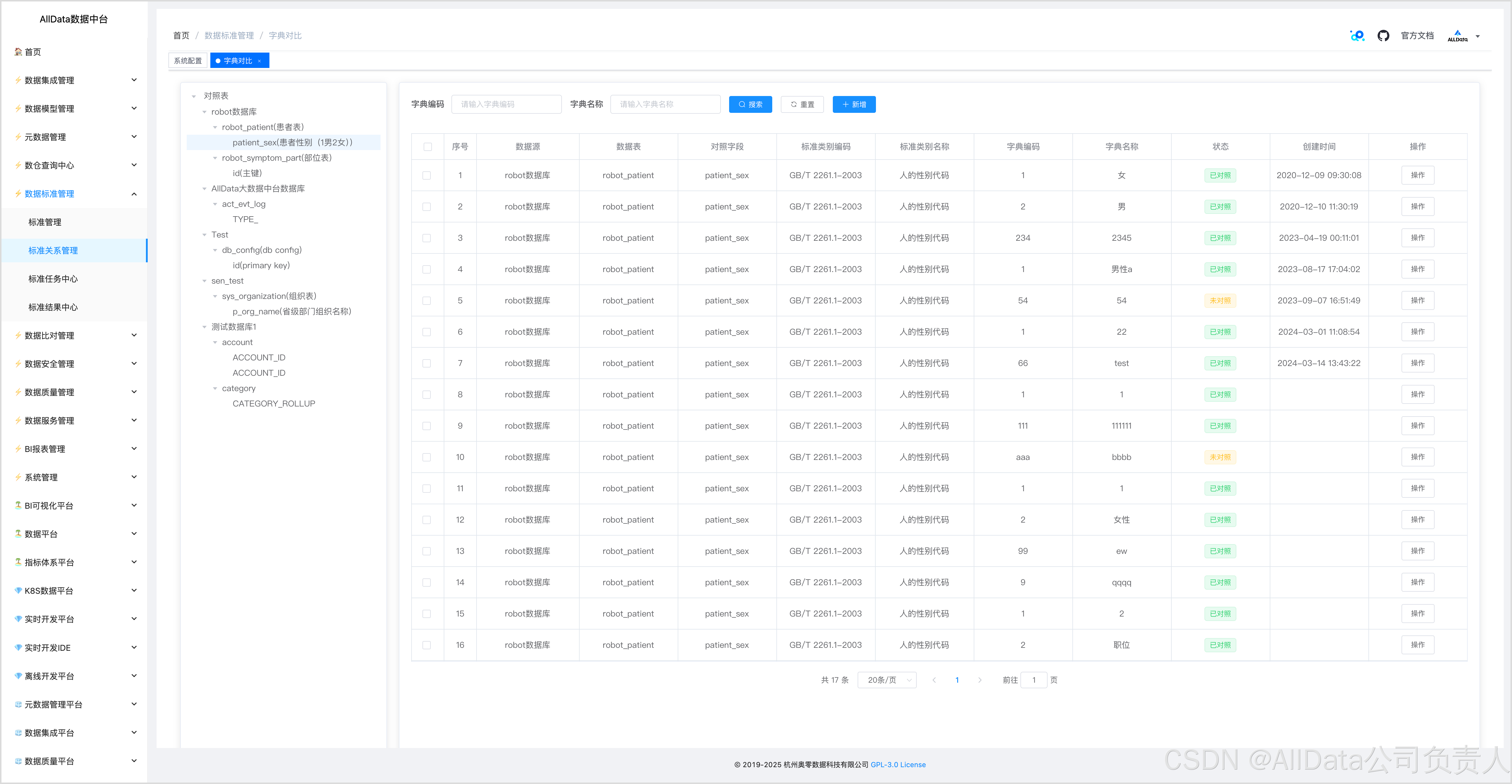Click the blue robot logo icon in header
This screenshot has height=784, width=1512.
tap(1357, 36)
